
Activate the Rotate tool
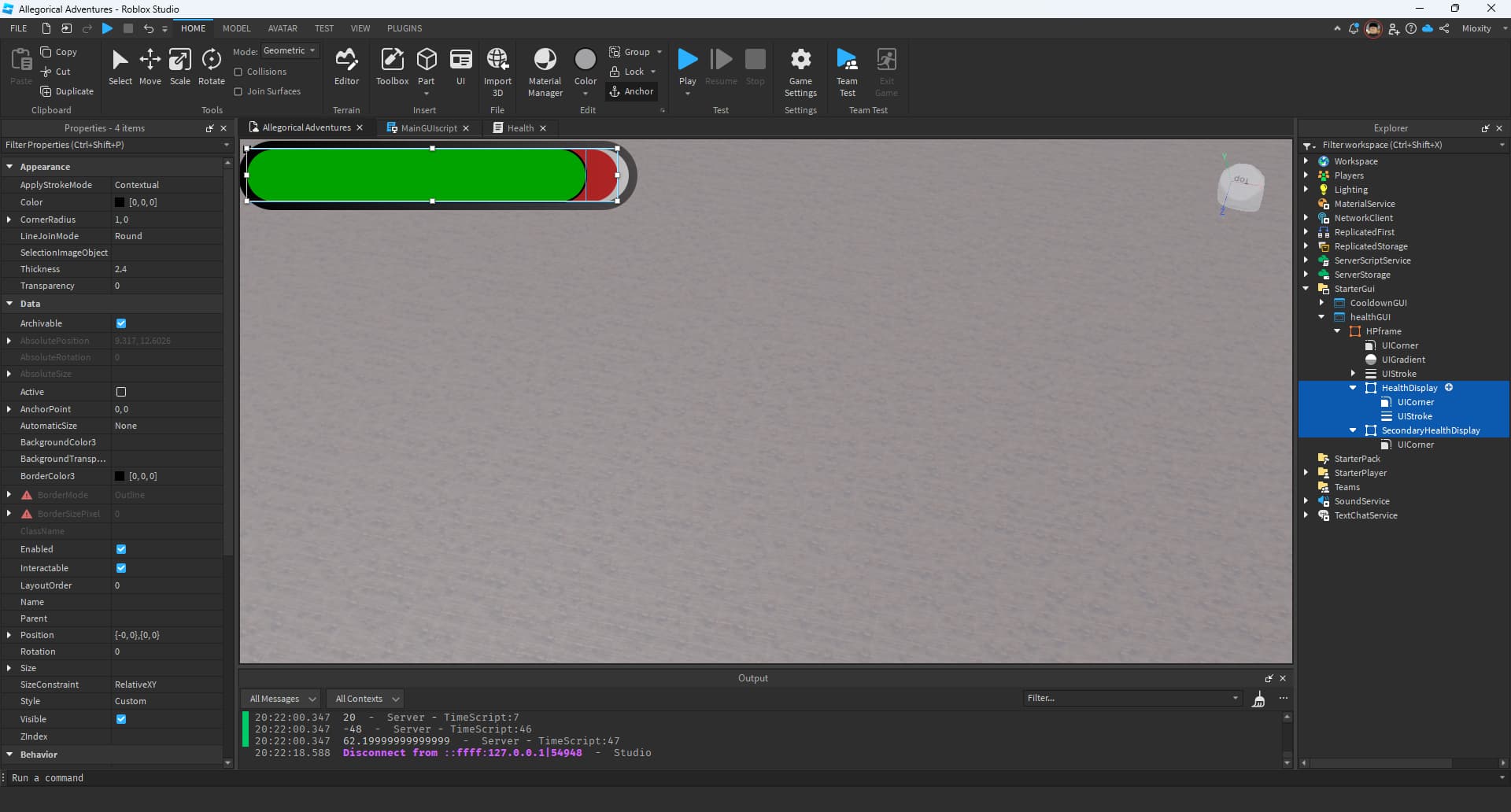pyautogui.click(x=211, y=67)
